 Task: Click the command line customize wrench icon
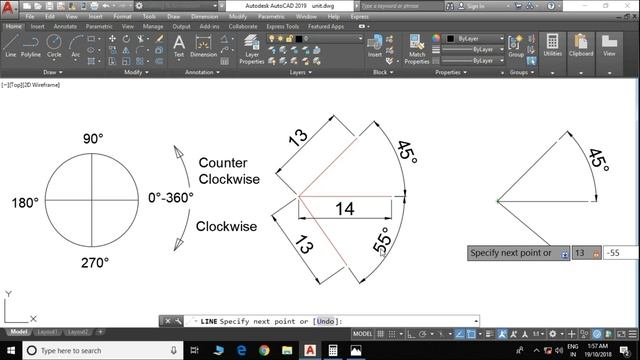pyautogui.click(x=178, y=321)
